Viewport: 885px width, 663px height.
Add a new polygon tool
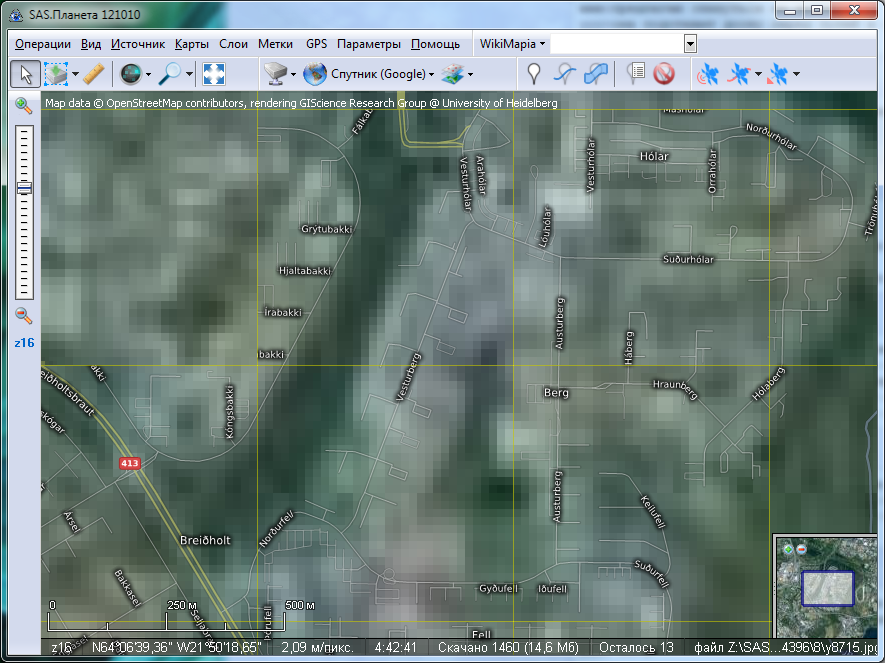tap(595, 74)
